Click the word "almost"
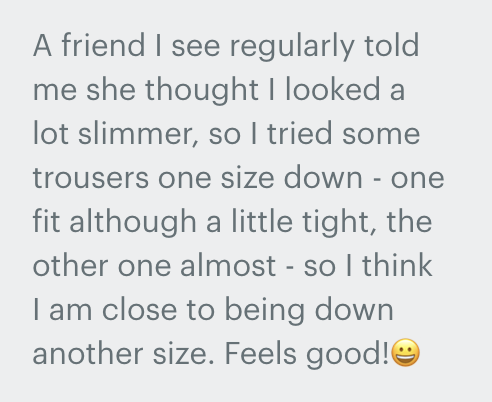 [x=228, y=265]
